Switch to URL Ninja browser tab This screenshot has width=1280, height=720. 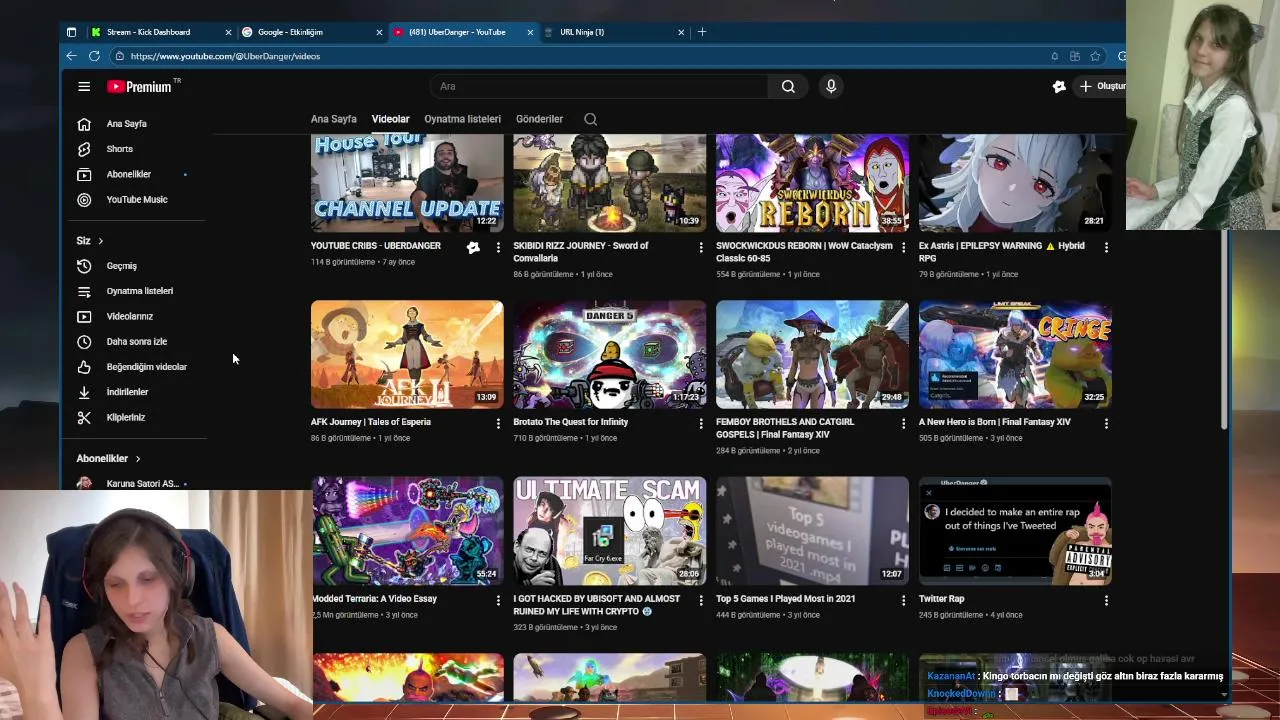582,32
